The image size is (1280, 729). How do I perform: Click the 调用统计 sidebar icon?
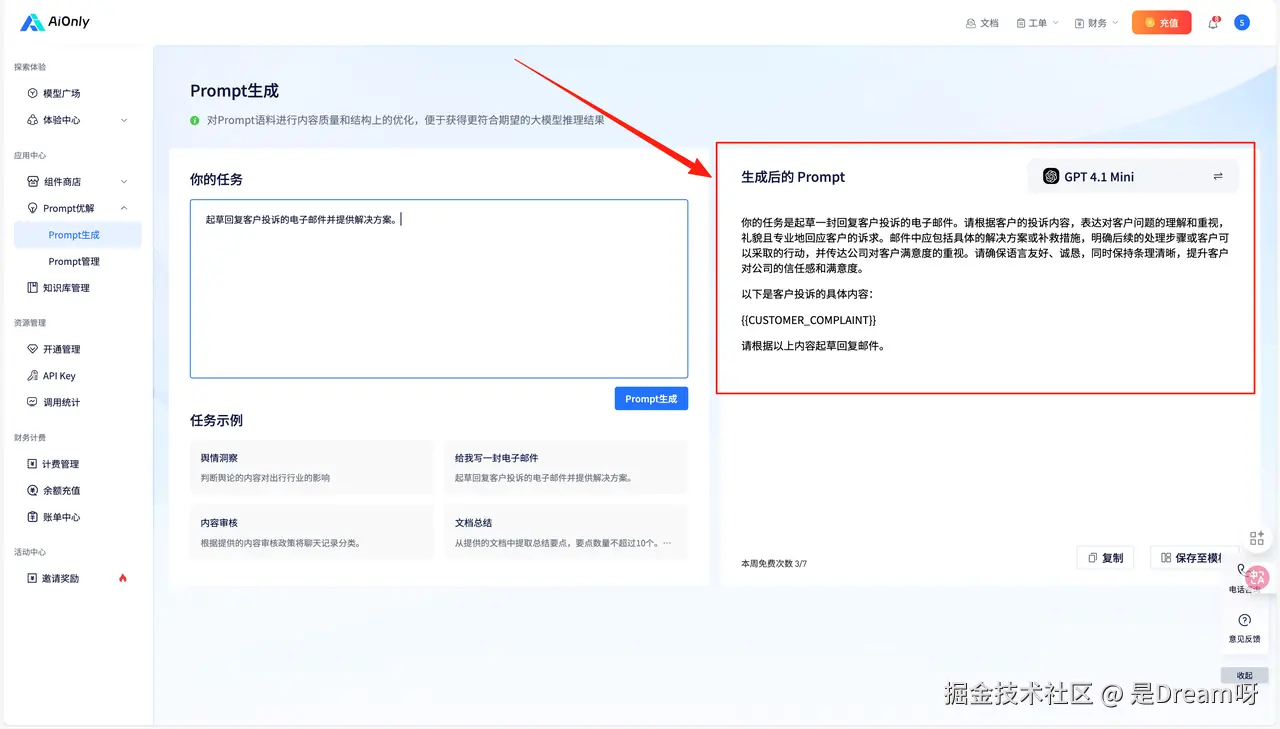tap(33, 402)
